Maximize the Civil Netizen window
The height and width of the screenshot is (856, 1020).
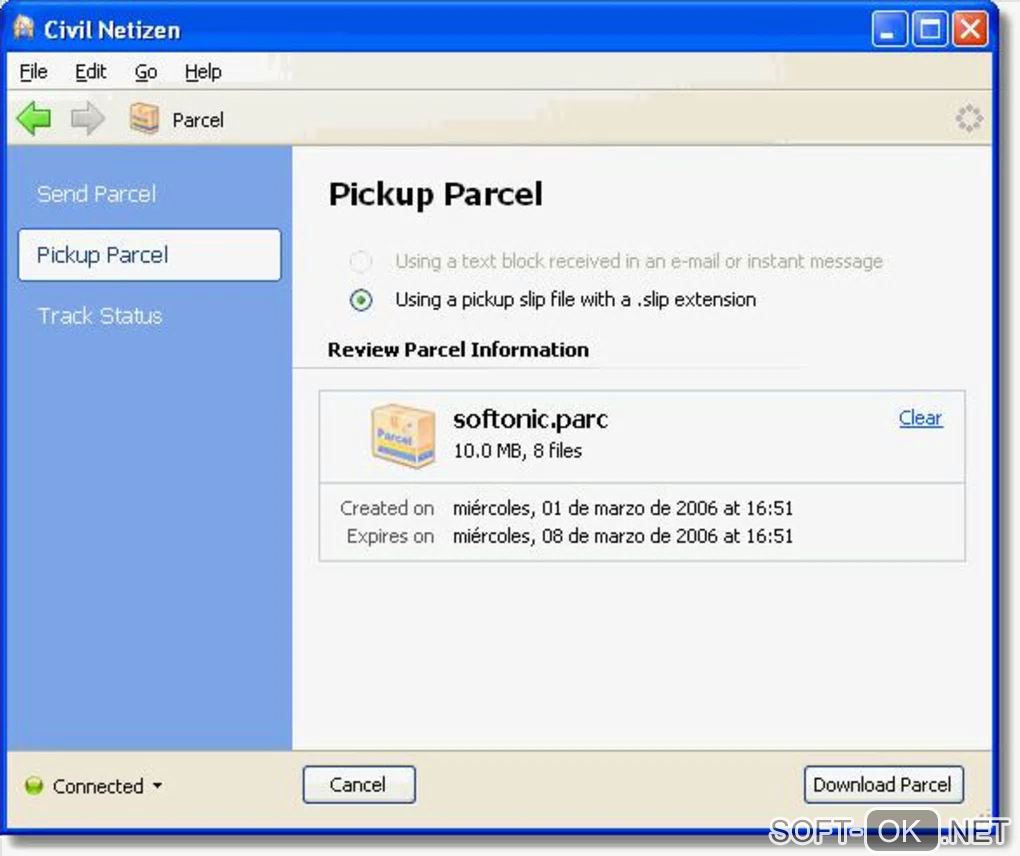click(x=930, y=30)
